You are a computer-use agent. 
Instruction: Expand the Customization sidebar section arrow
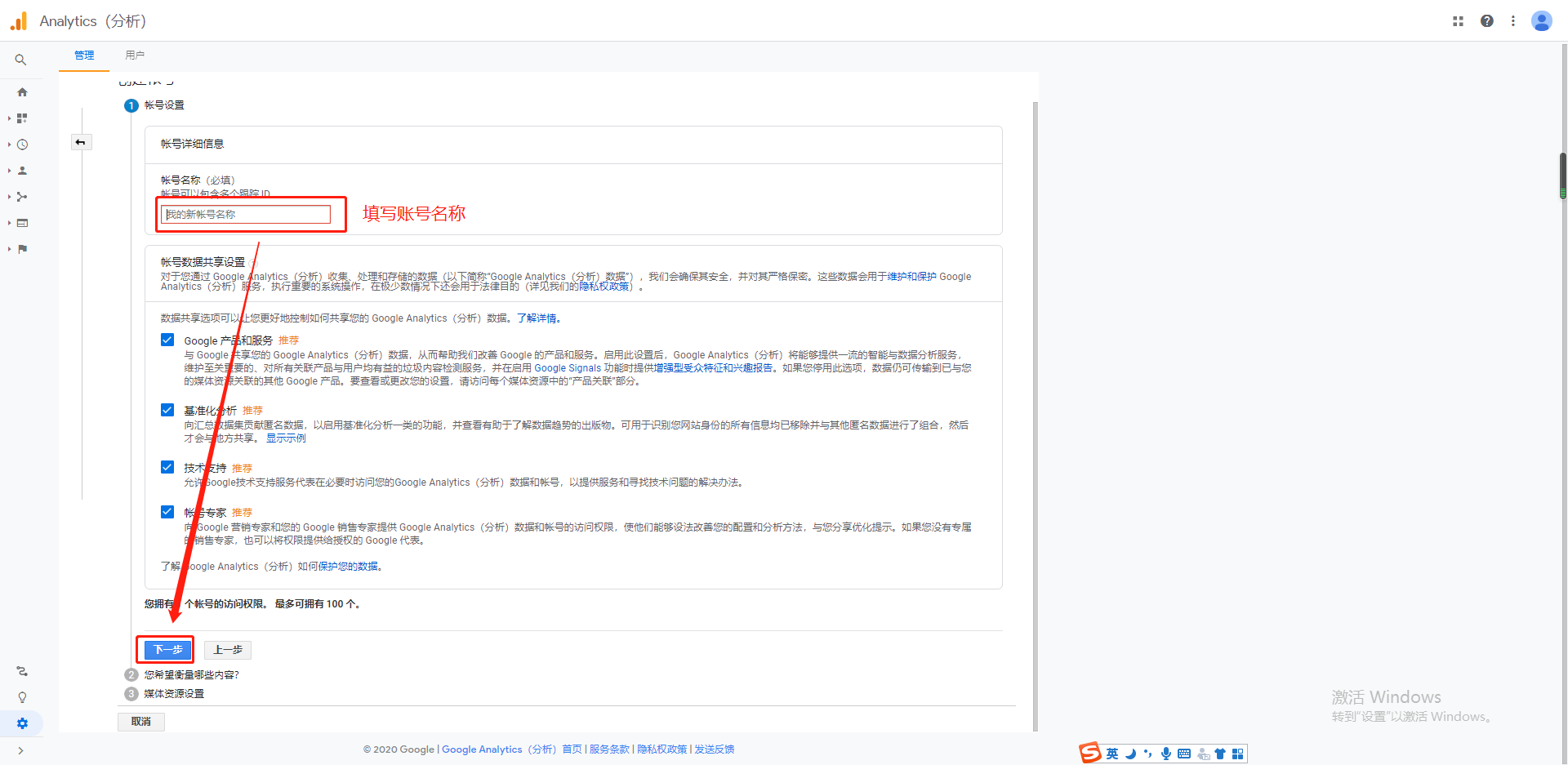pyautogui.click(x=10, y=118)
